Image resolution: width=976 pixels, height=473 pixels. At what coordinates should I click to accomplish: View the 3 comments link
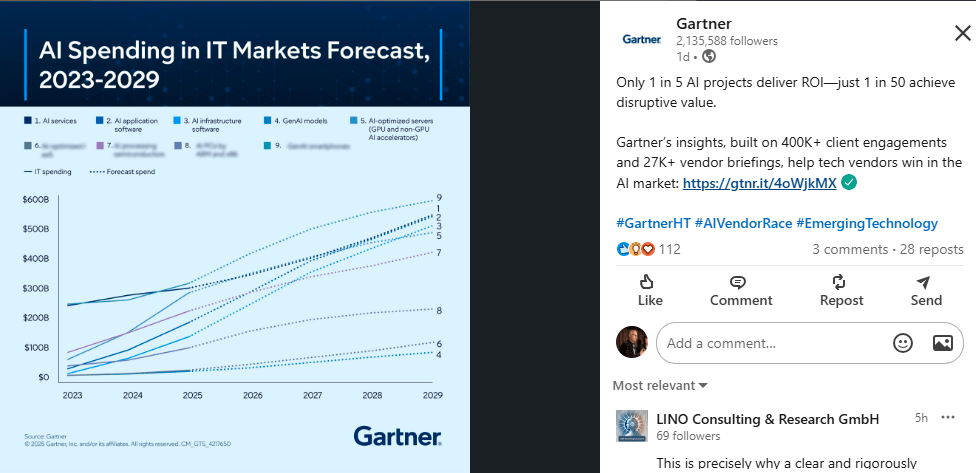(x=845, y=249)
